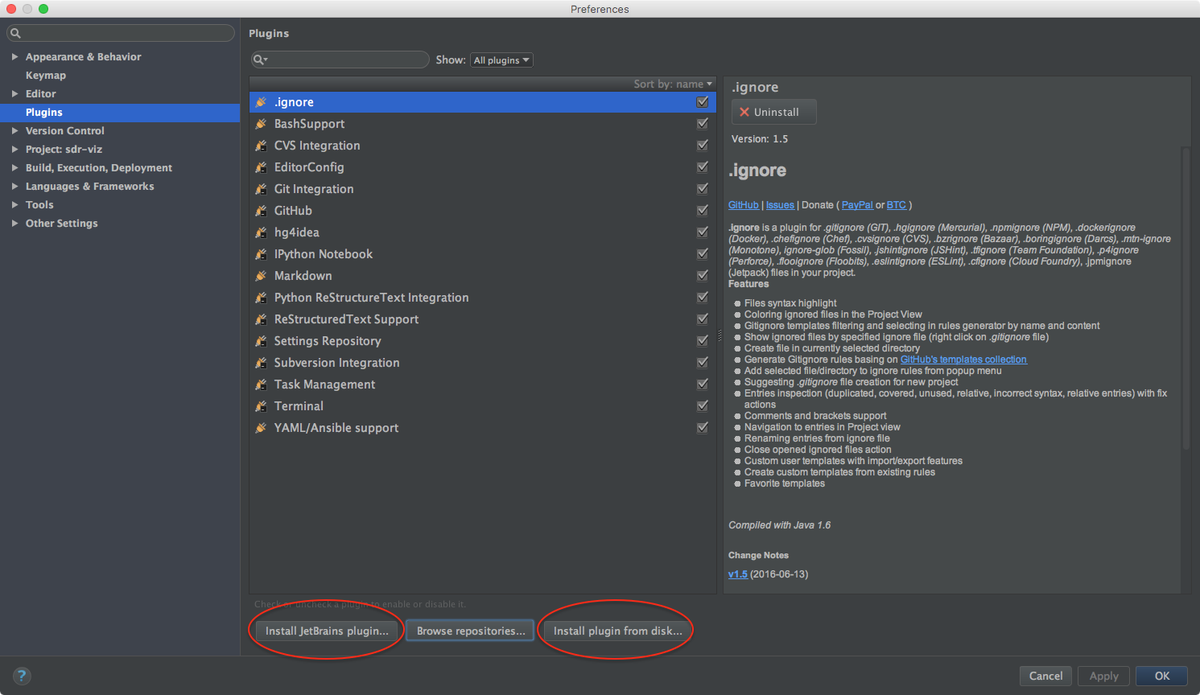Cancel the Preferences dialog

pyautogui.click(x=1045, y=676)
